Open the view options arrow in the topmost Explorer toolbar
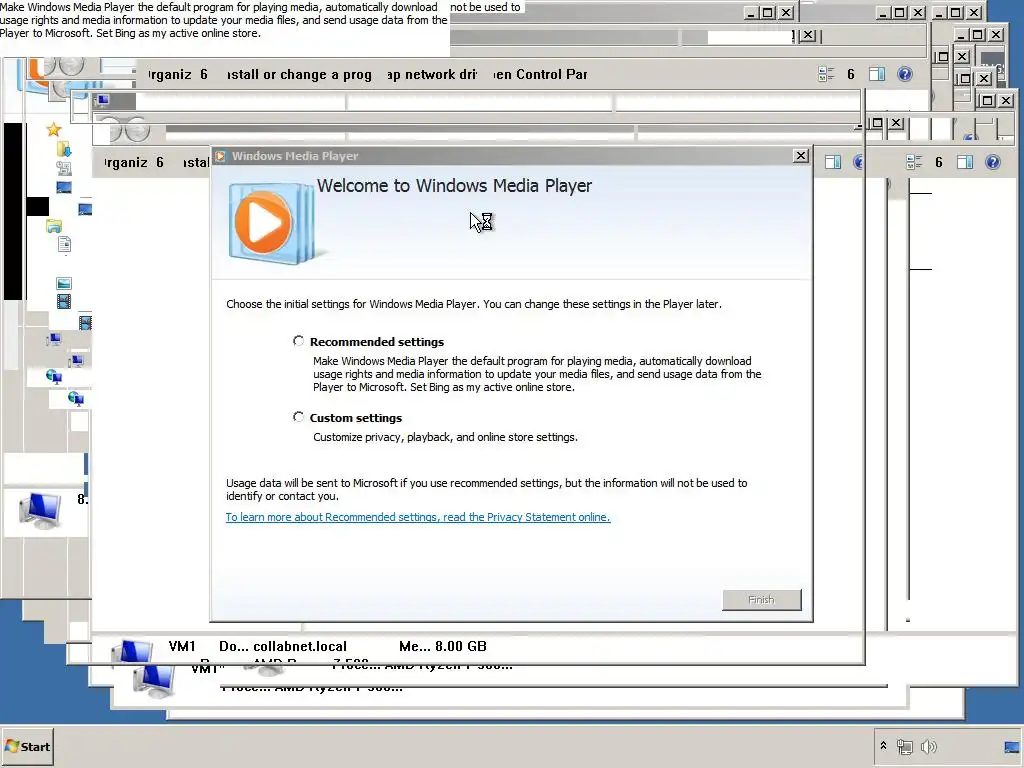This screenshot has height=768, width=1024. click(x=851, y=74)
